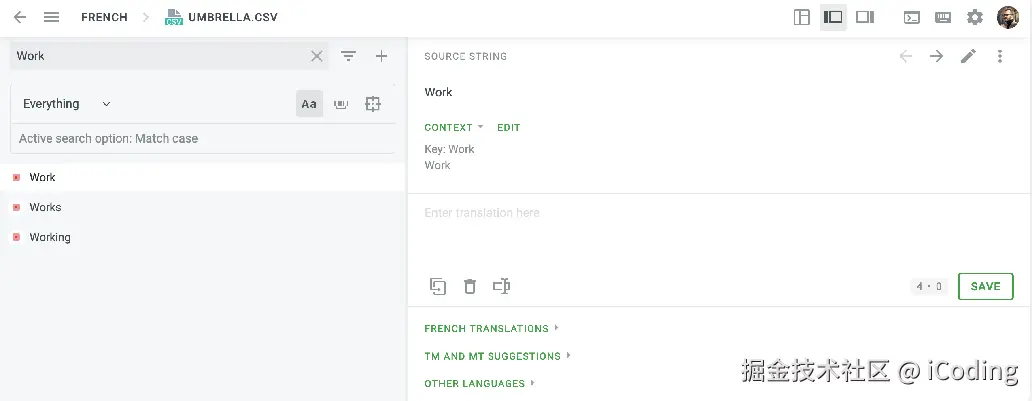Toggle the match whole word option
Screen dimensions: 1032x401
[x=341, y=104]
